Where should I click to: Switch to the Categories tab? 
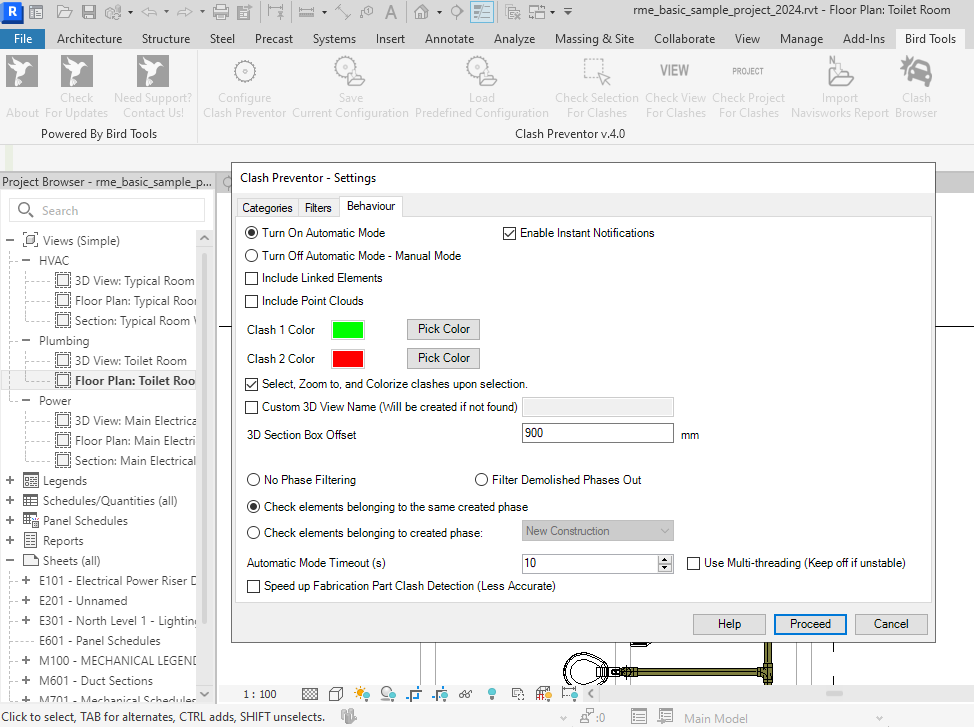267,208
